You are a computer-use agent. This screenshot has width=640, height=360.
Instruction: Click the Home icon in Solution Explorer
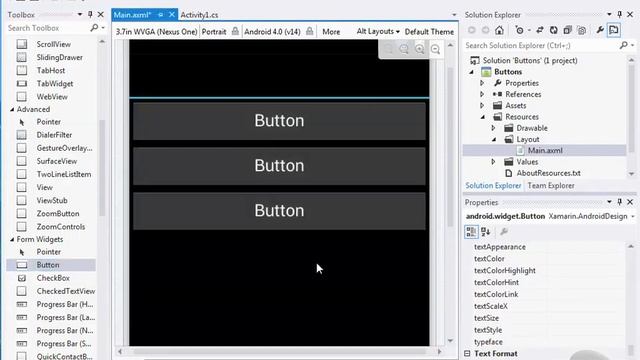[x=499, y=30]
